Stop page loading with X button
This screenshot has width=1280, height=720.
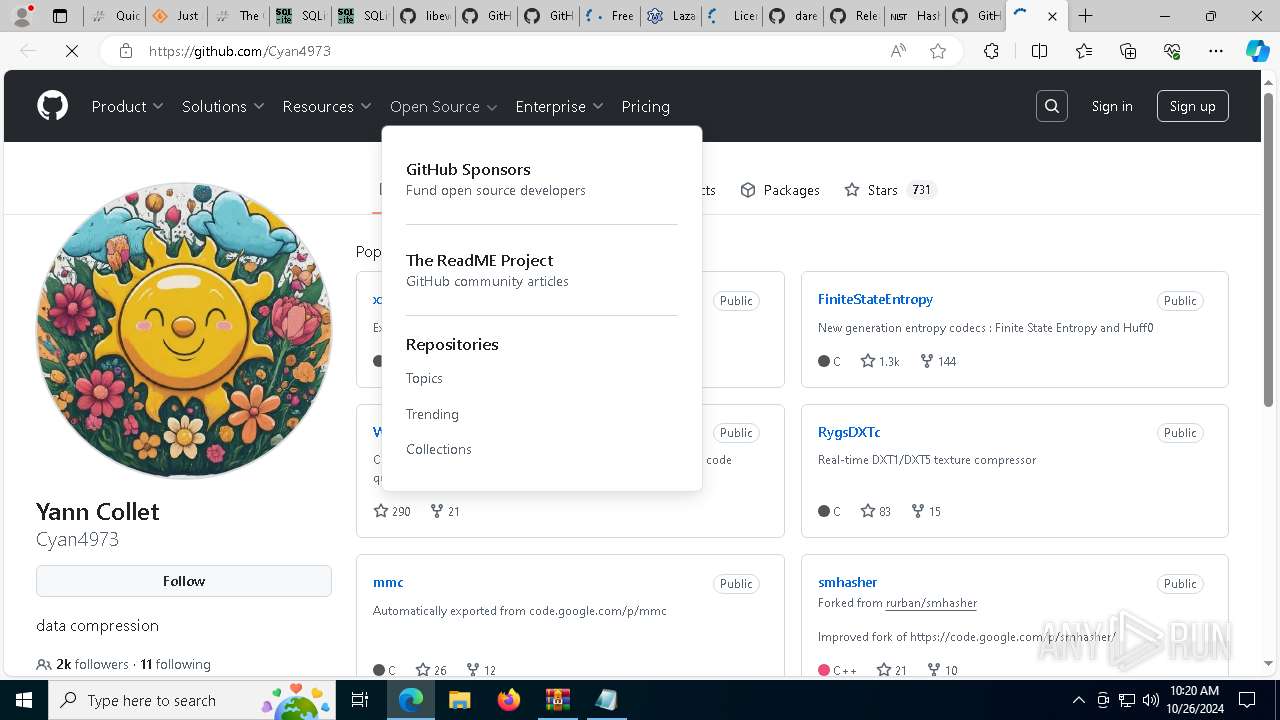coord(72,51)
